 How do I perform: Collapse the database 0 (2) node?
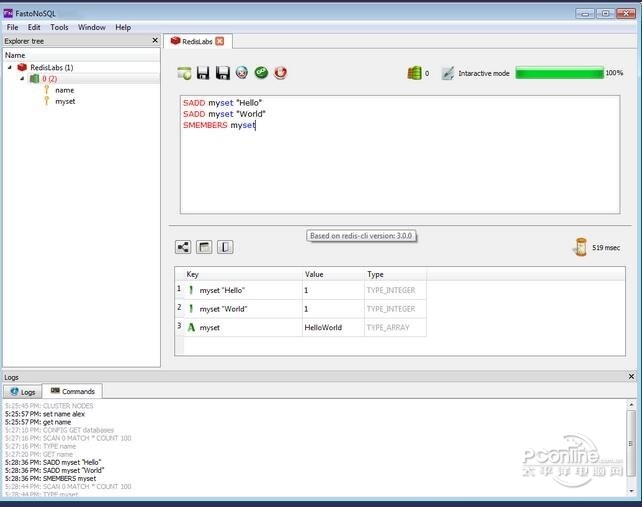pos(23,79)
